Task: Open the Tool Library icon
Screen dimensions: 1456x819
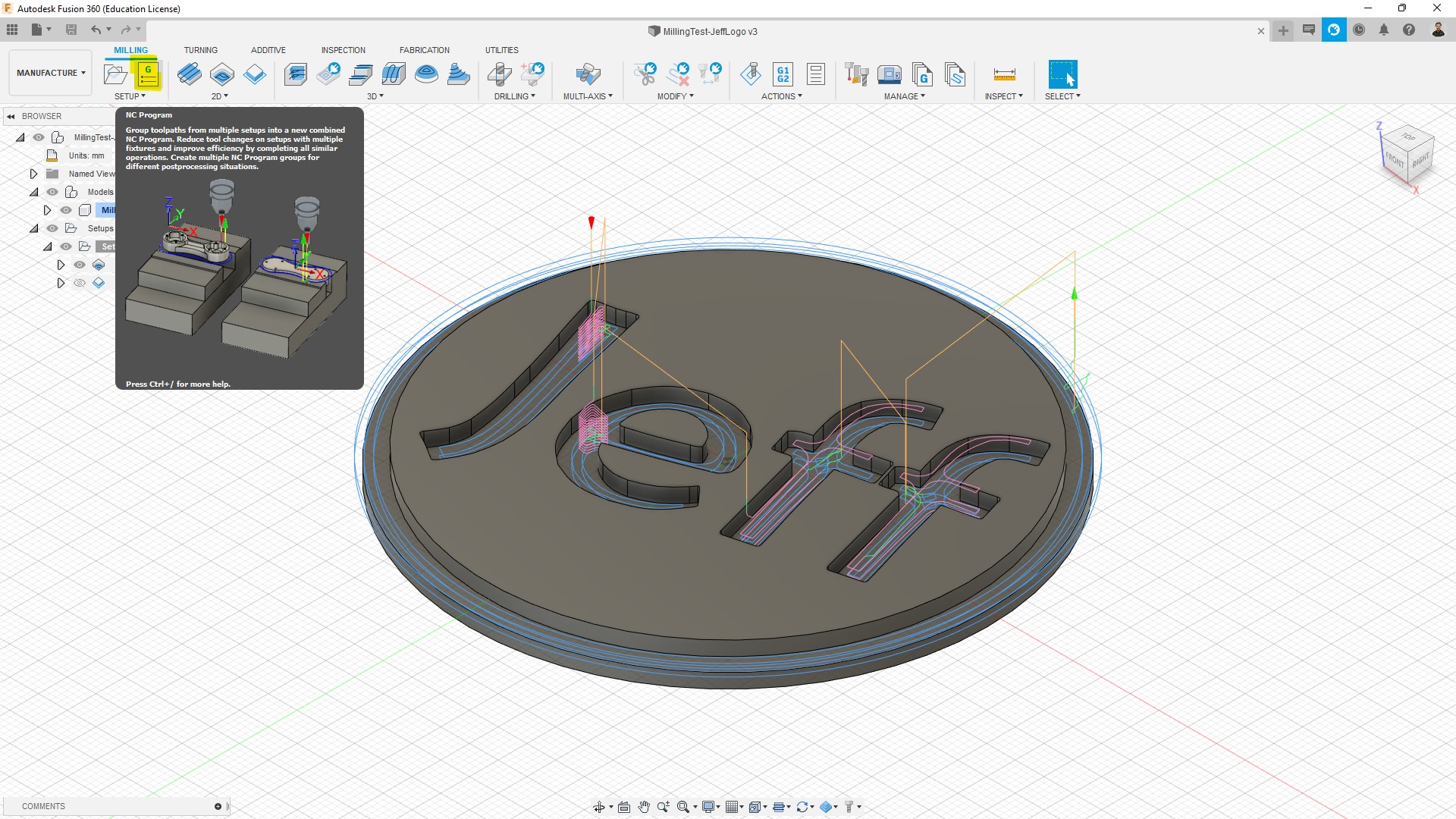Action: point(856,74)
